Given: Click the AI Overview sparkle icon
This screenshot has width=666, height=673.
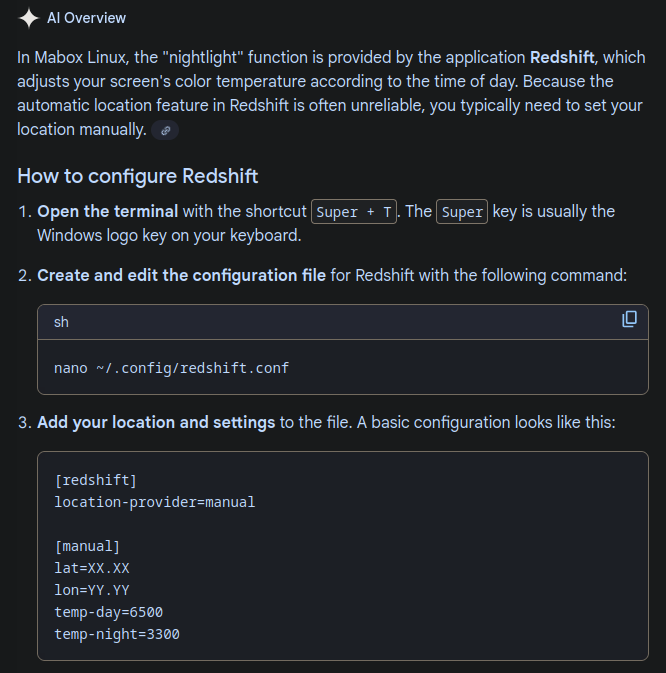Looking at the screenshot, I should (x=29, y=18).
